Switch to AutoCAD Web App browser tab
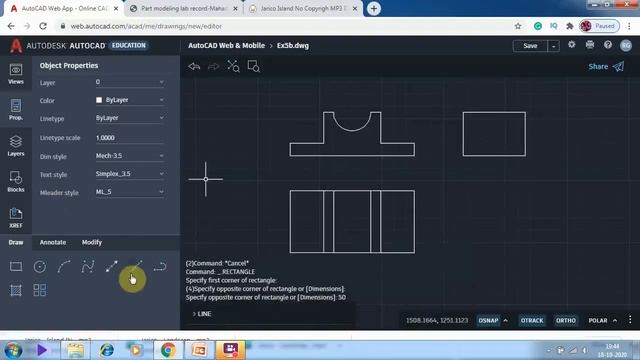Screen dimensions: 640x360 (63, 9)
